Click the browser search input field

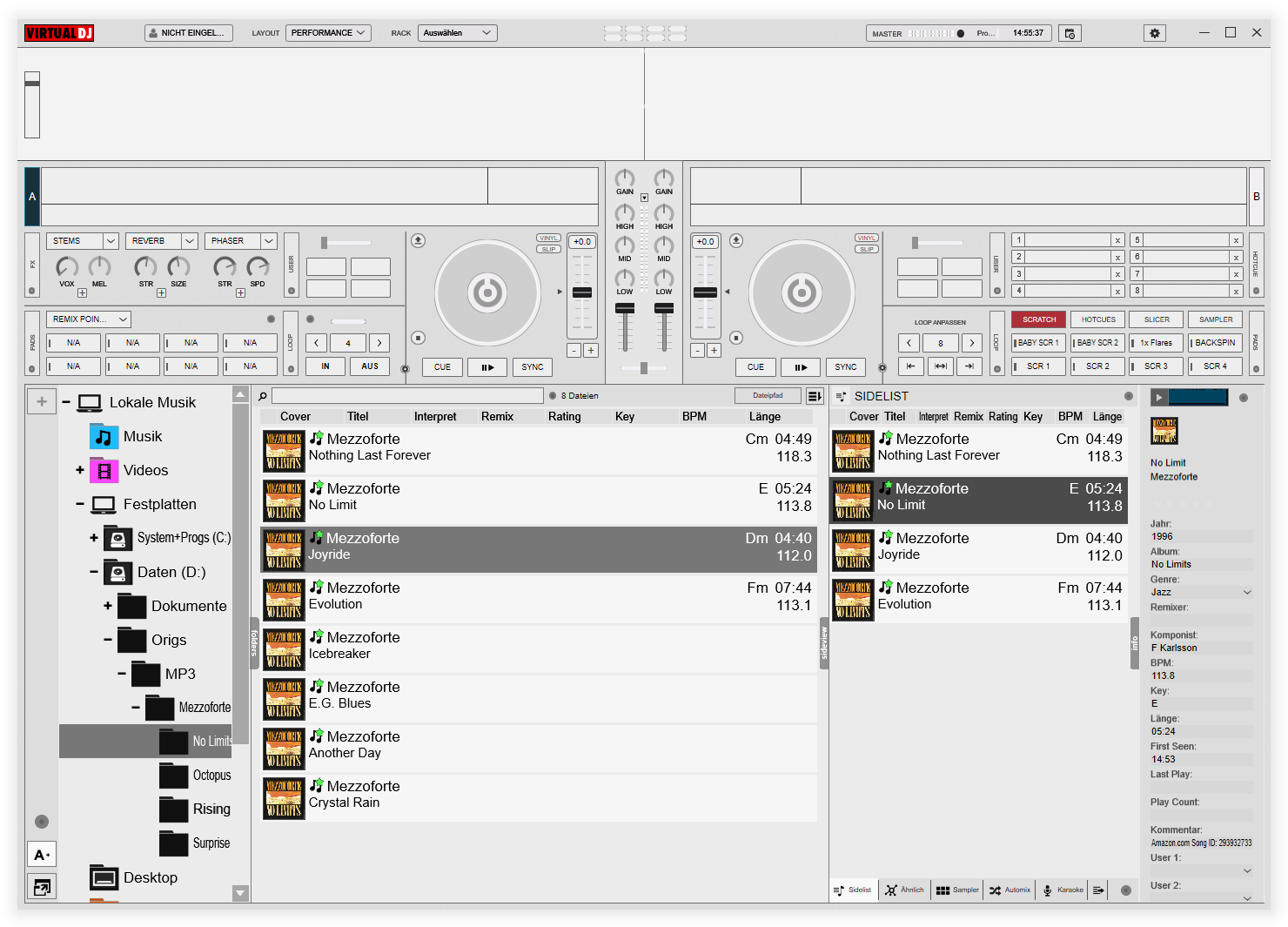coord(407,396)
